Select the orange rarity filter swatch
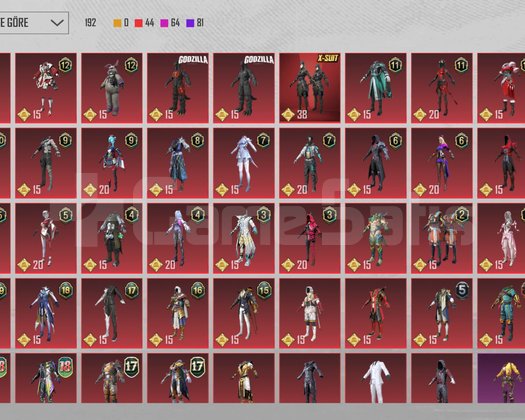Screen dimensions: 525x420 (118, 23)
